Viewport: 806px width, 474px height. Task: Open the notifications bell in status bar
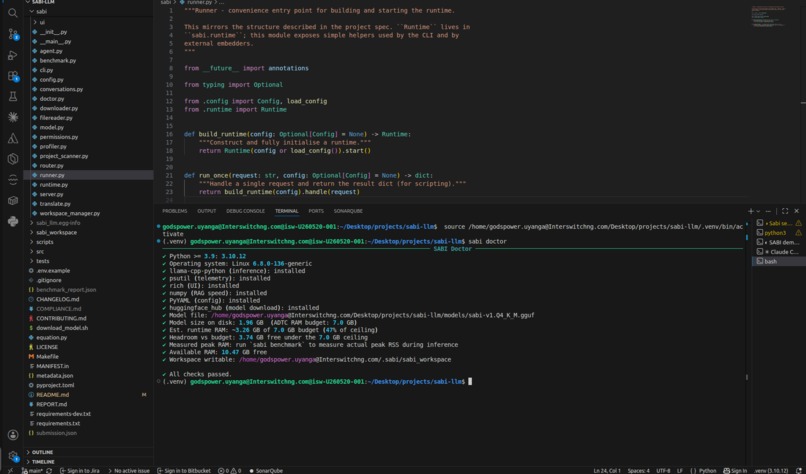pos(799,470)
